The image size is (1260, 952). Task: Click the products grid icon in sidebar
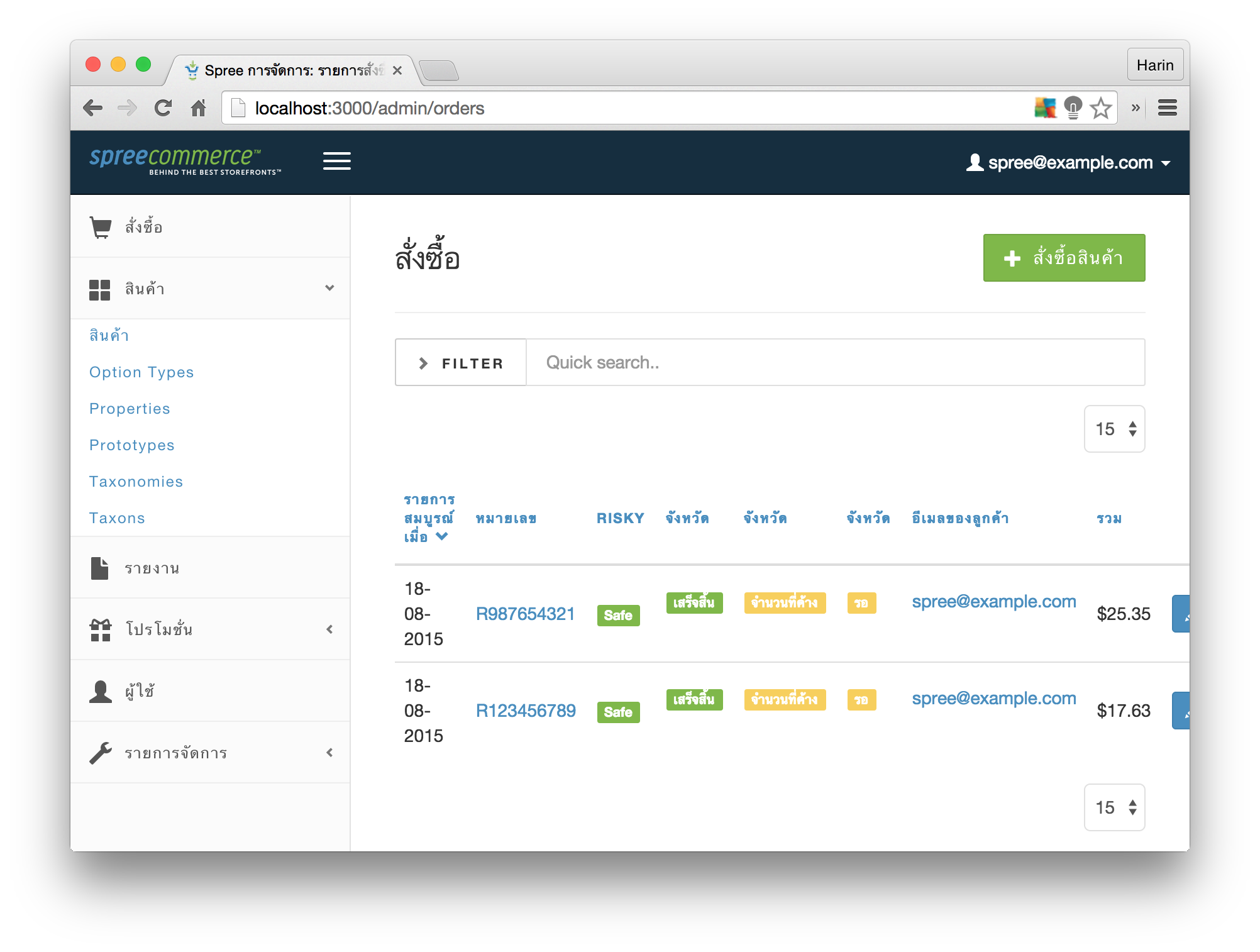[x=100, y=290]
